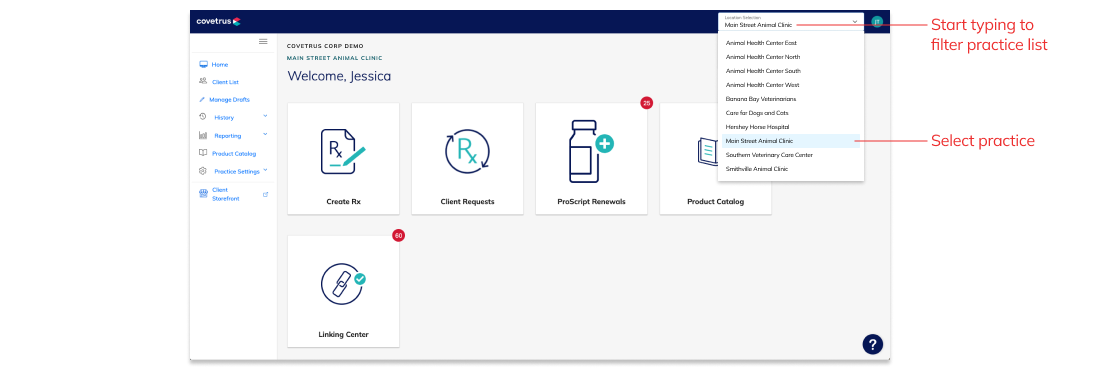Click the red 25 badge on ProScript Renewals
Screen dimensions: 1100x382
[x=646, y=103]
